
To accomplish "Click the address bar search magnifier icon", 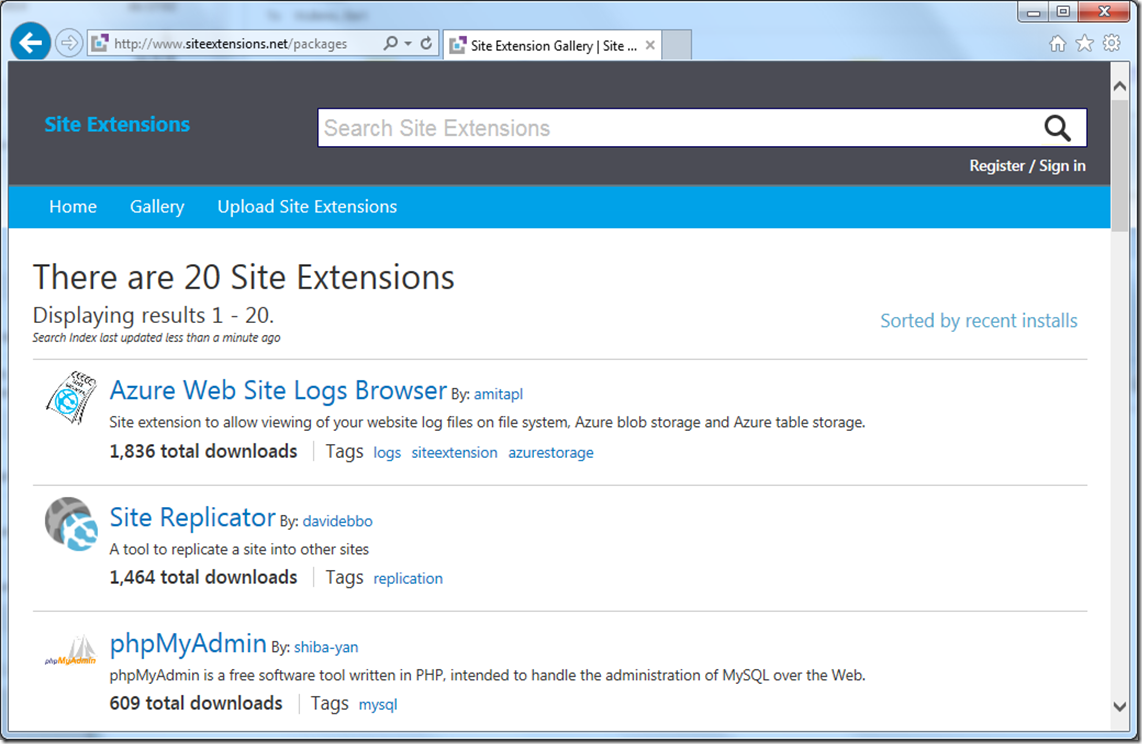I will coord(391,44).
